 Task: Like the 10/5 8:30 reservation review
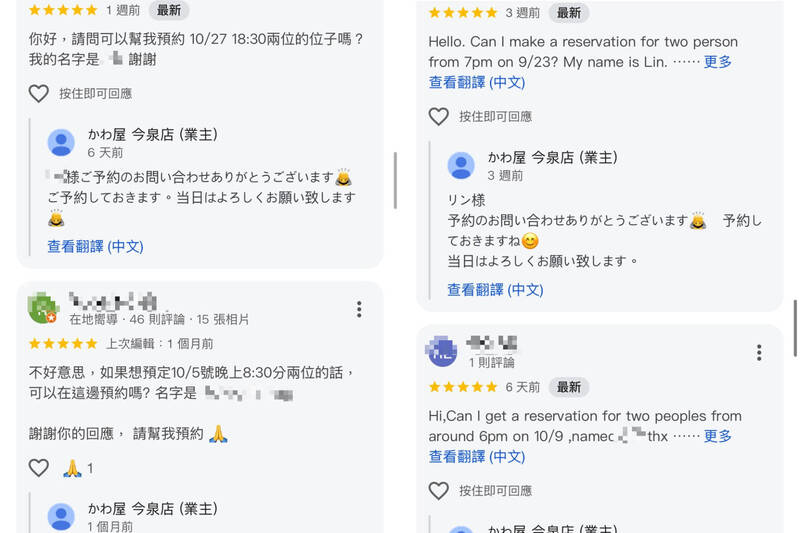pos(38,468)
